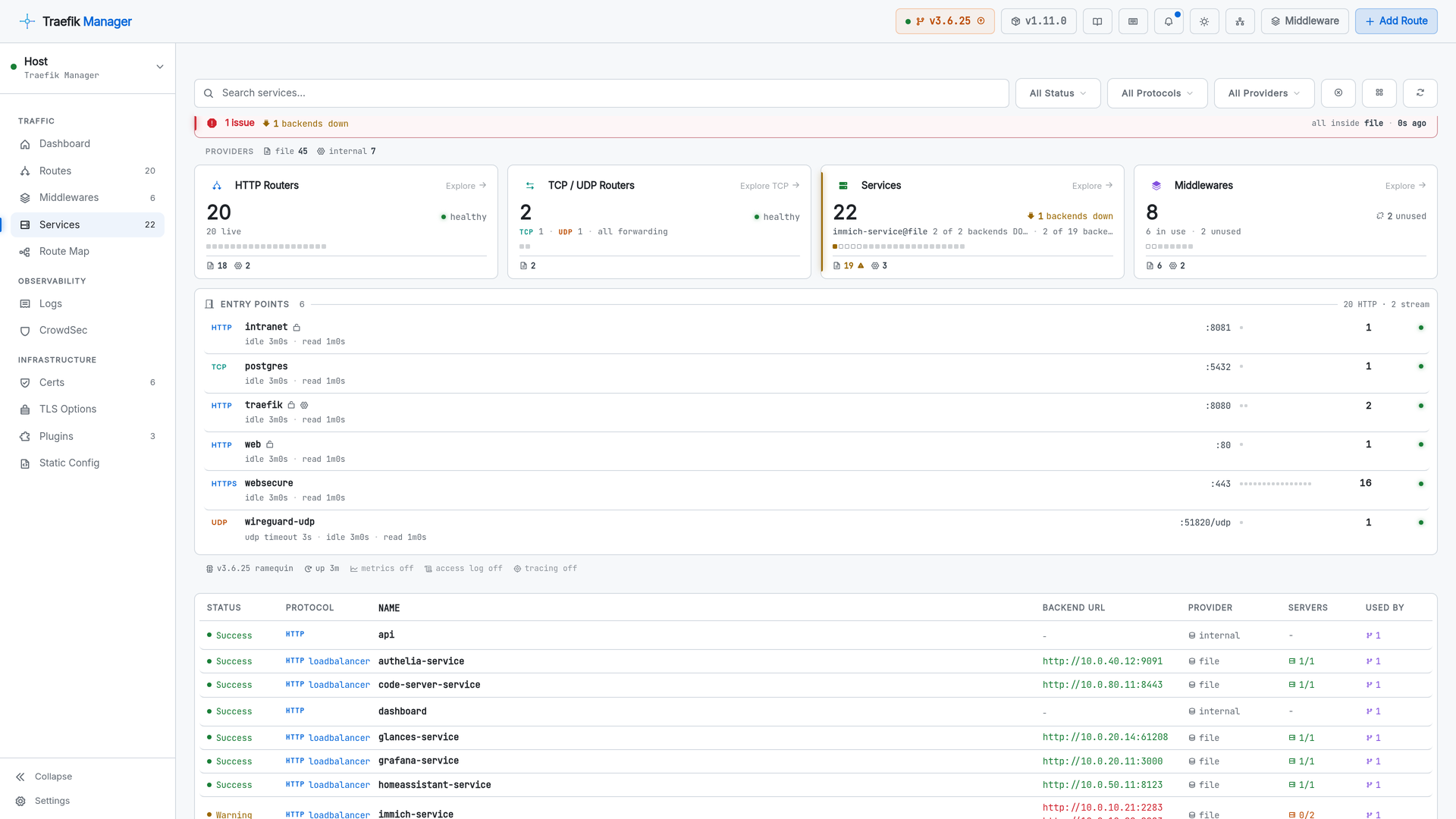This screenshot has width=1456, height=819.
Task: Click the CrowdSec shield icon in sidebar
Action: pos(25,331)
